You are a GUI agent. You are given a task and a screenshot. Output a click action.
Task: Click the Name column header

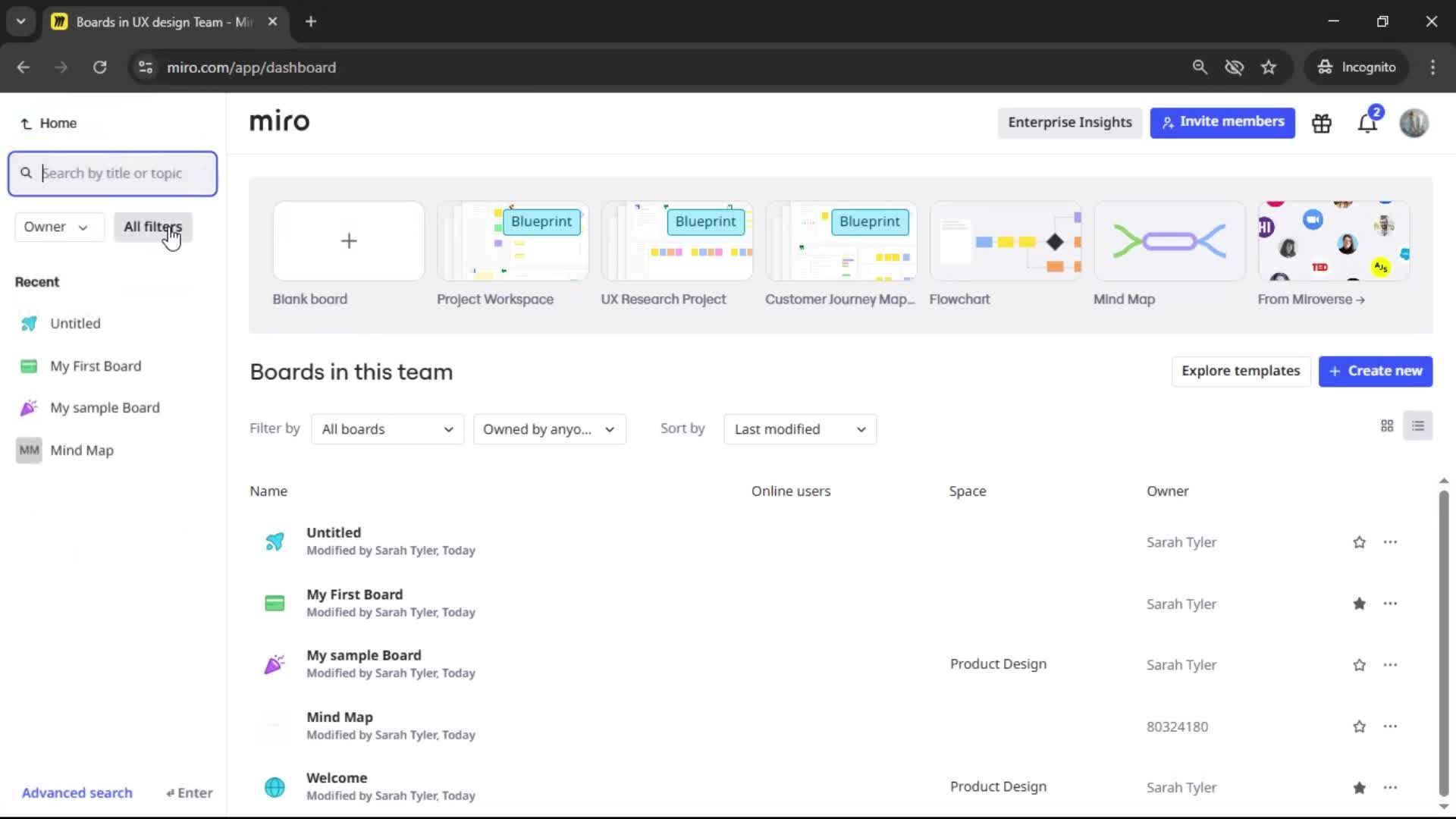click(268, 491)
